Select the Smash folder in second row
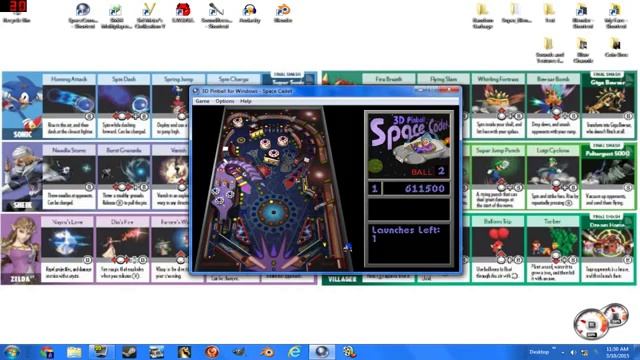The height and width of the screenshot is (360, 640). 549,50
